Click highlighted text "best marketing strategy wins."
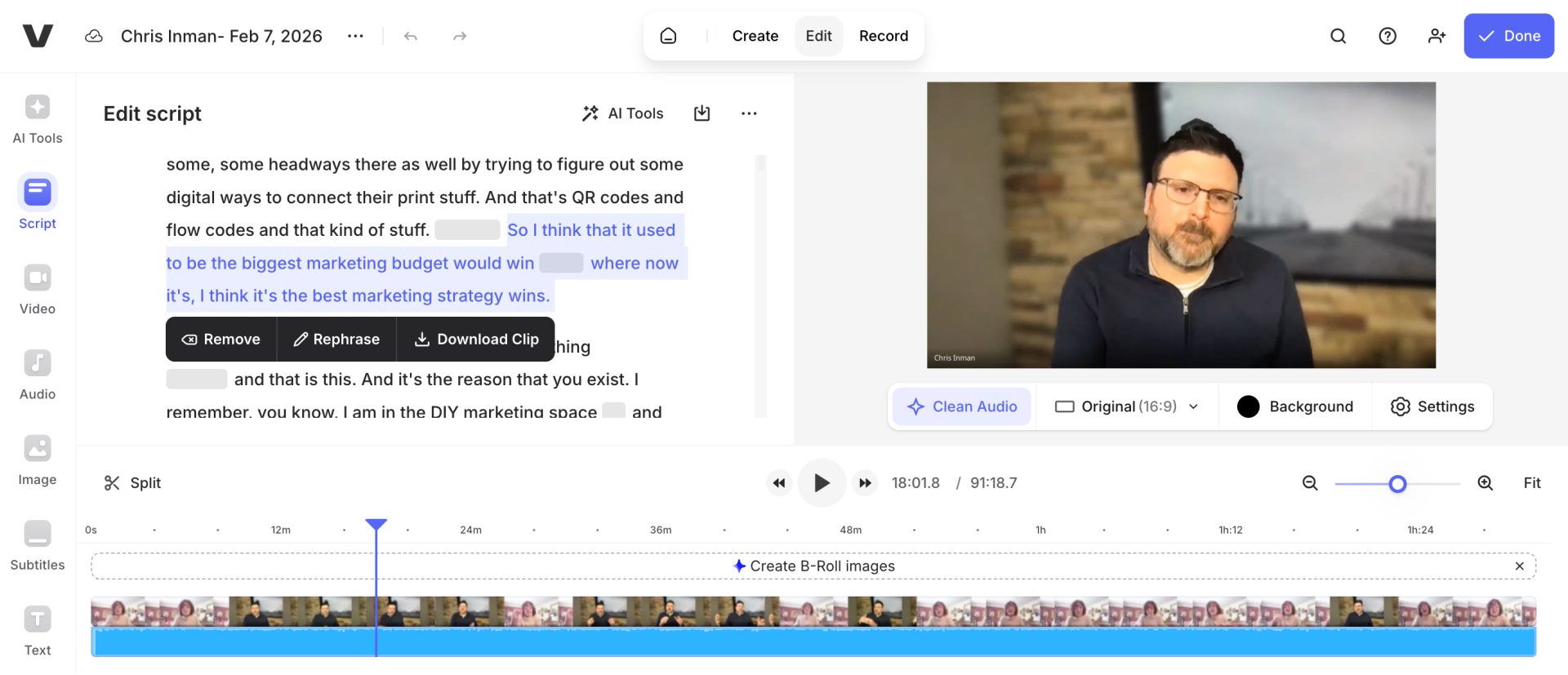Screen dimensions: 1568x675 431,295
